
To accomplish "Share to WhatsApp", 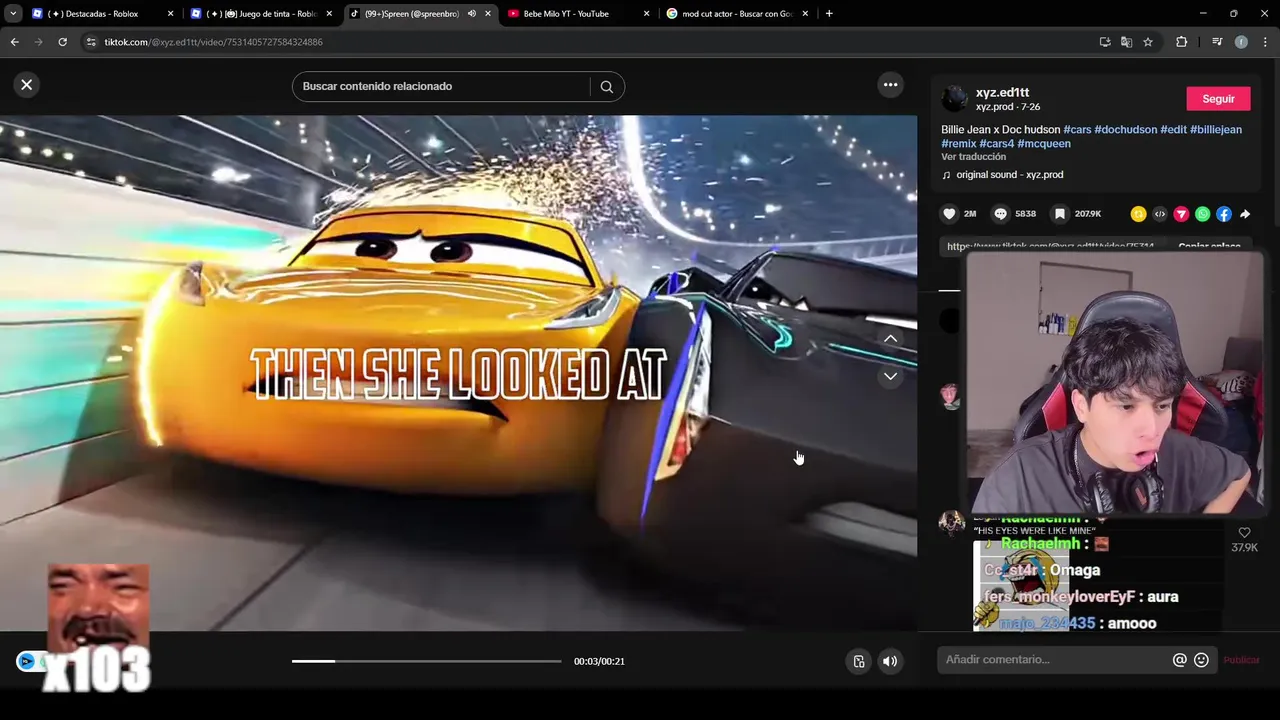I will pos(1202,214).
